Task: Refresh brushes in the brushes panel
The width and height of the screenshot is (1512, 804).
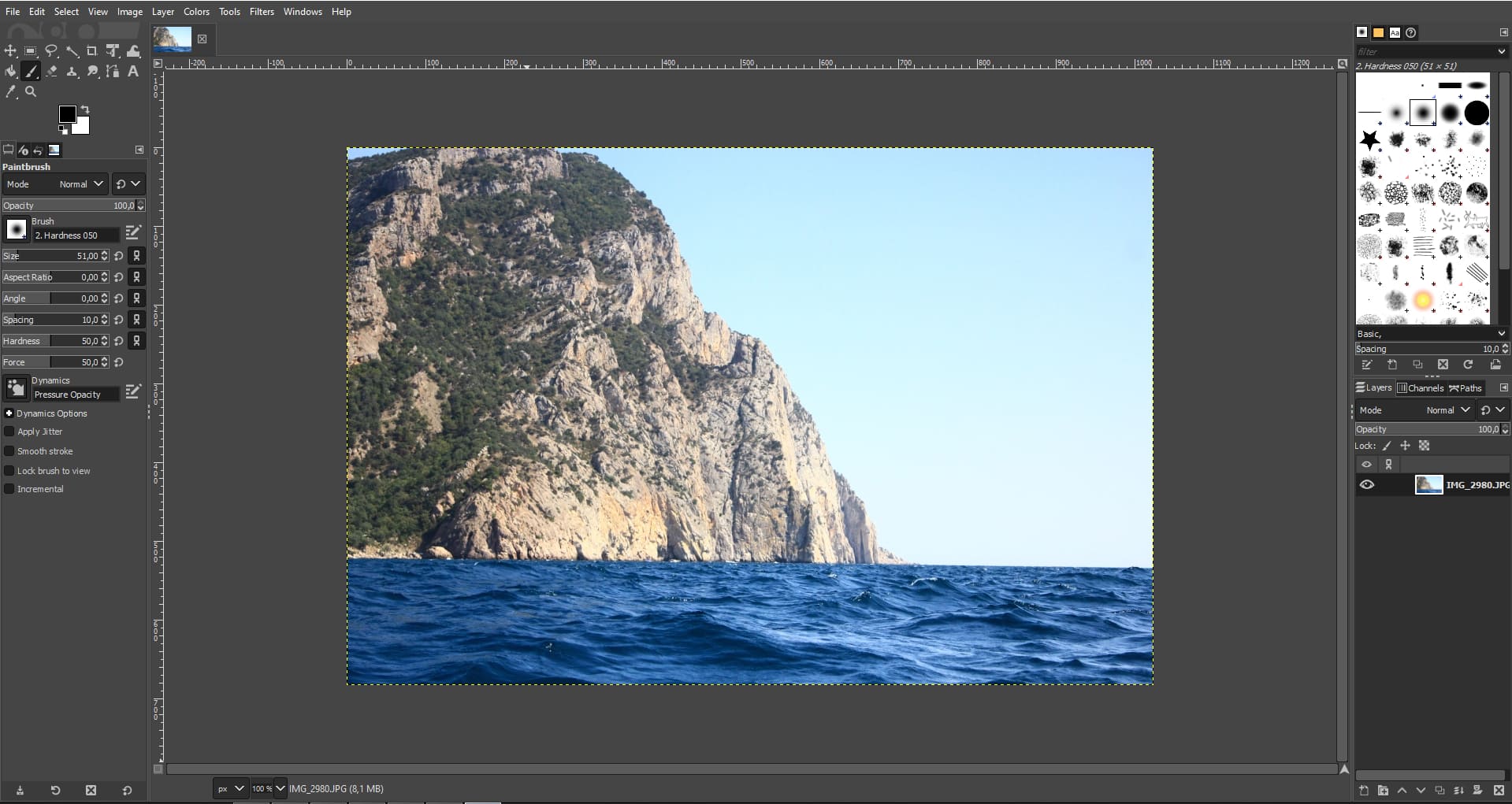Action: point(1468,365)
